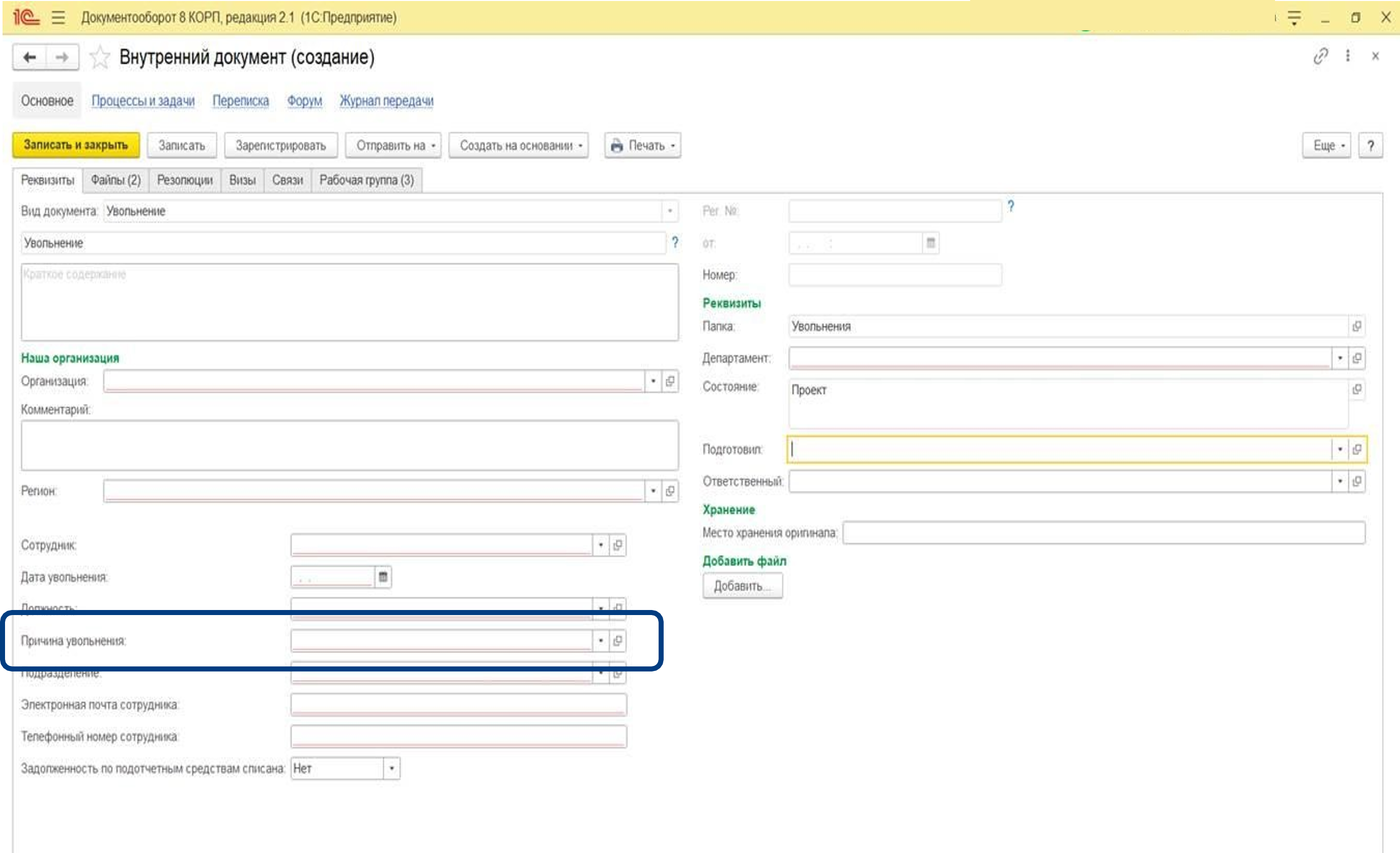Select the Реквизиты tab

click(48, 180)
